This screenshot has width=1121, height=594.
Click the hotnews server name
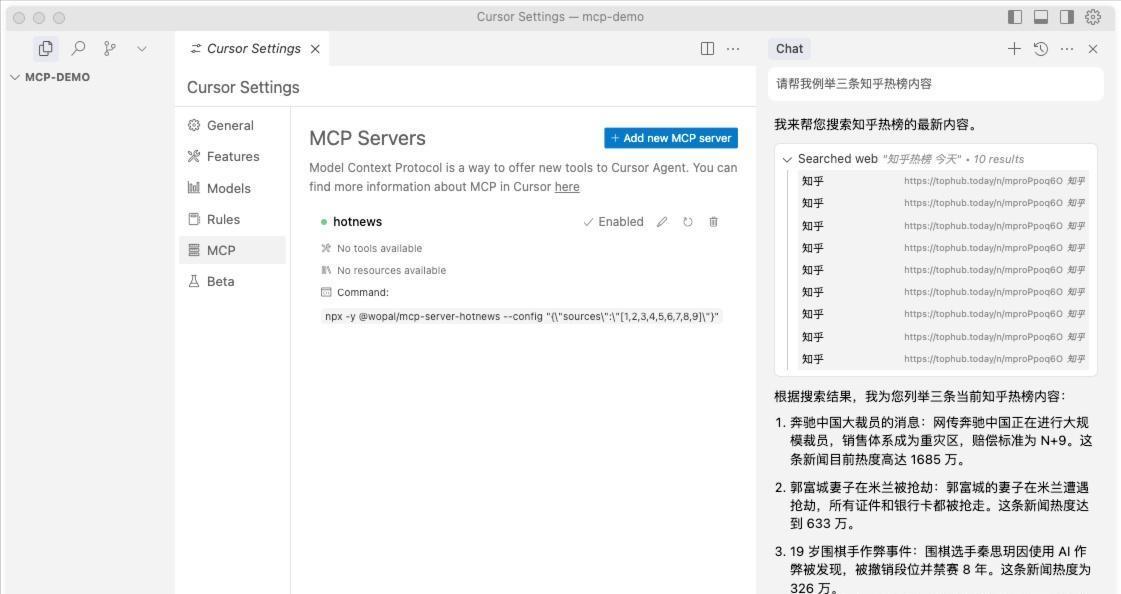(357, 222)
